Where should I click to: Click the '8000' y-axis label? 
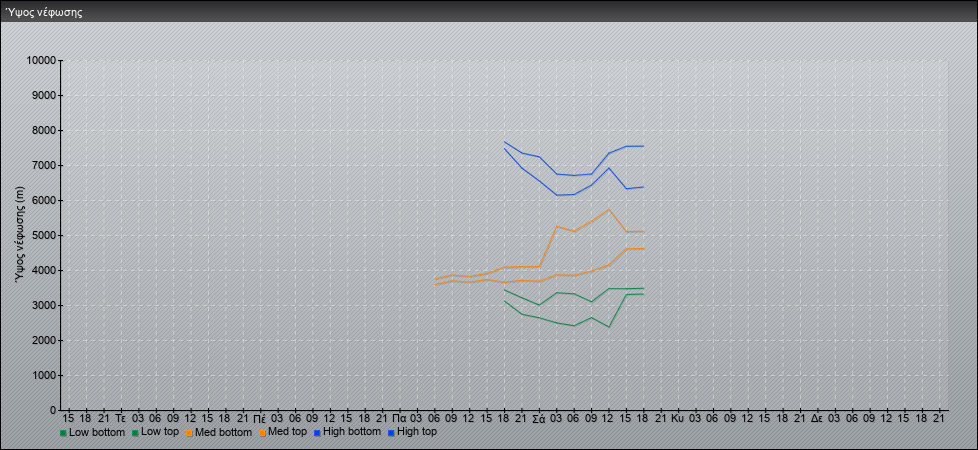coord(44,130)
